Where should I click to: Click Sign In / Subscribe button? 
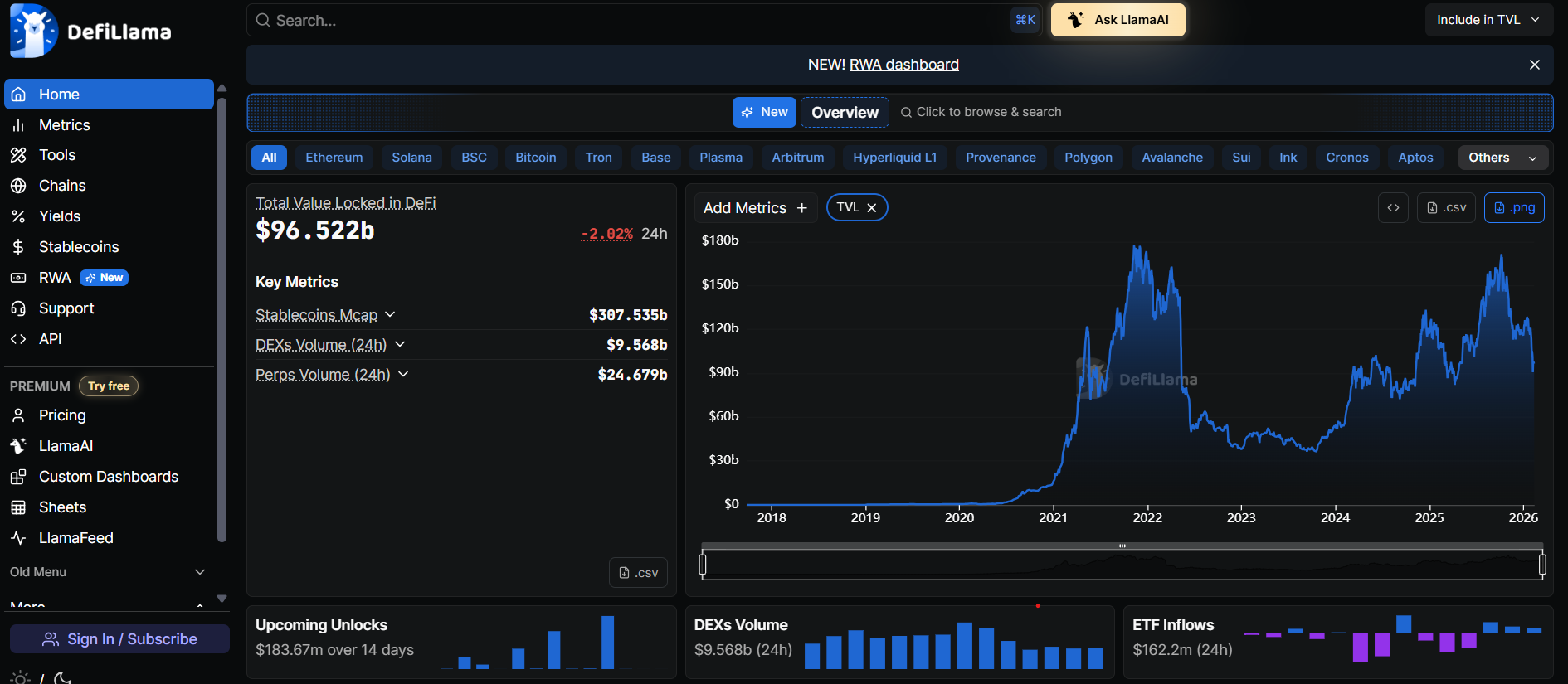pos(119,639)
